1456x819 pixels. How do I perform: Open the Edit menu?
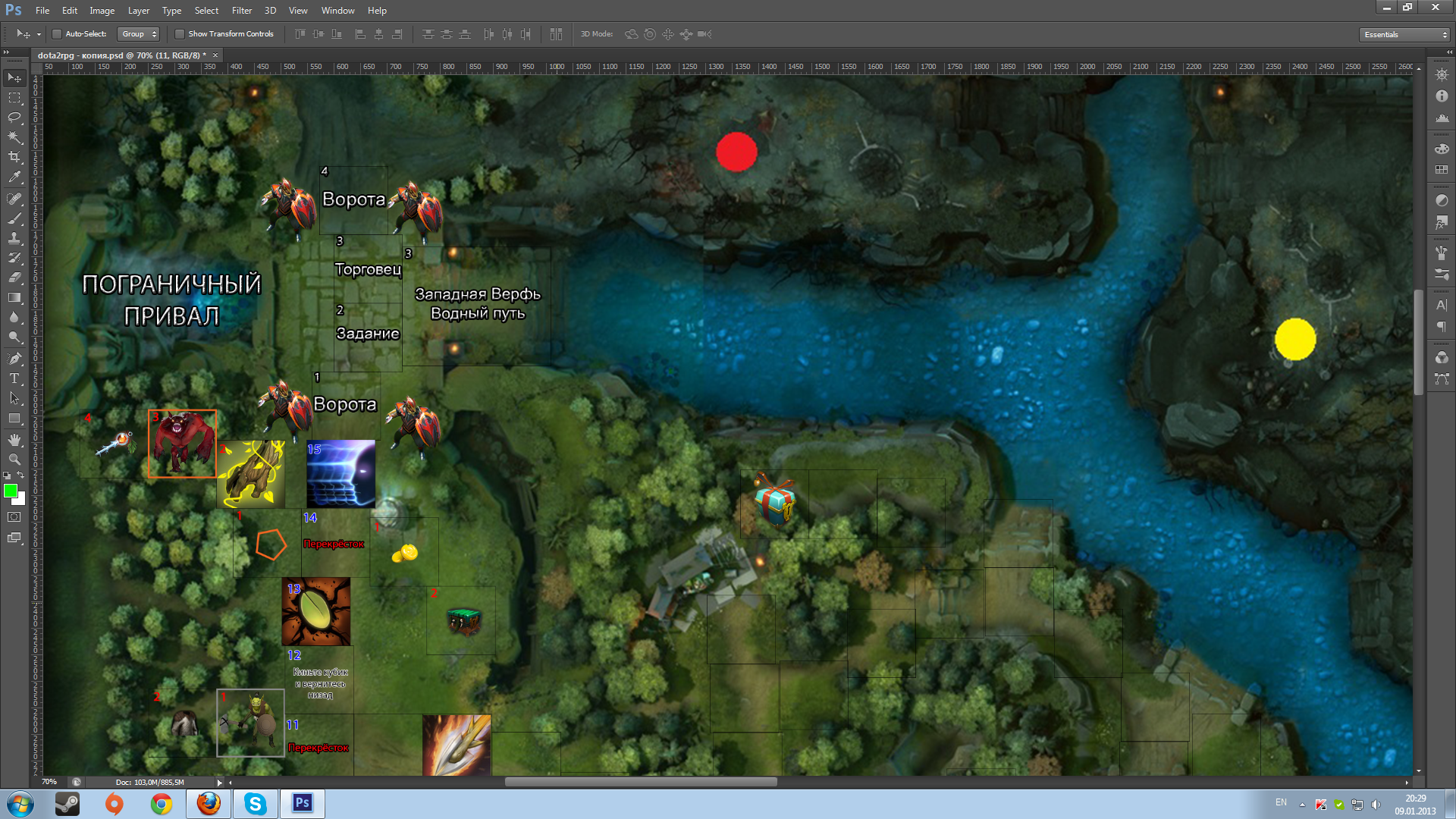click(x=70, y=11)
